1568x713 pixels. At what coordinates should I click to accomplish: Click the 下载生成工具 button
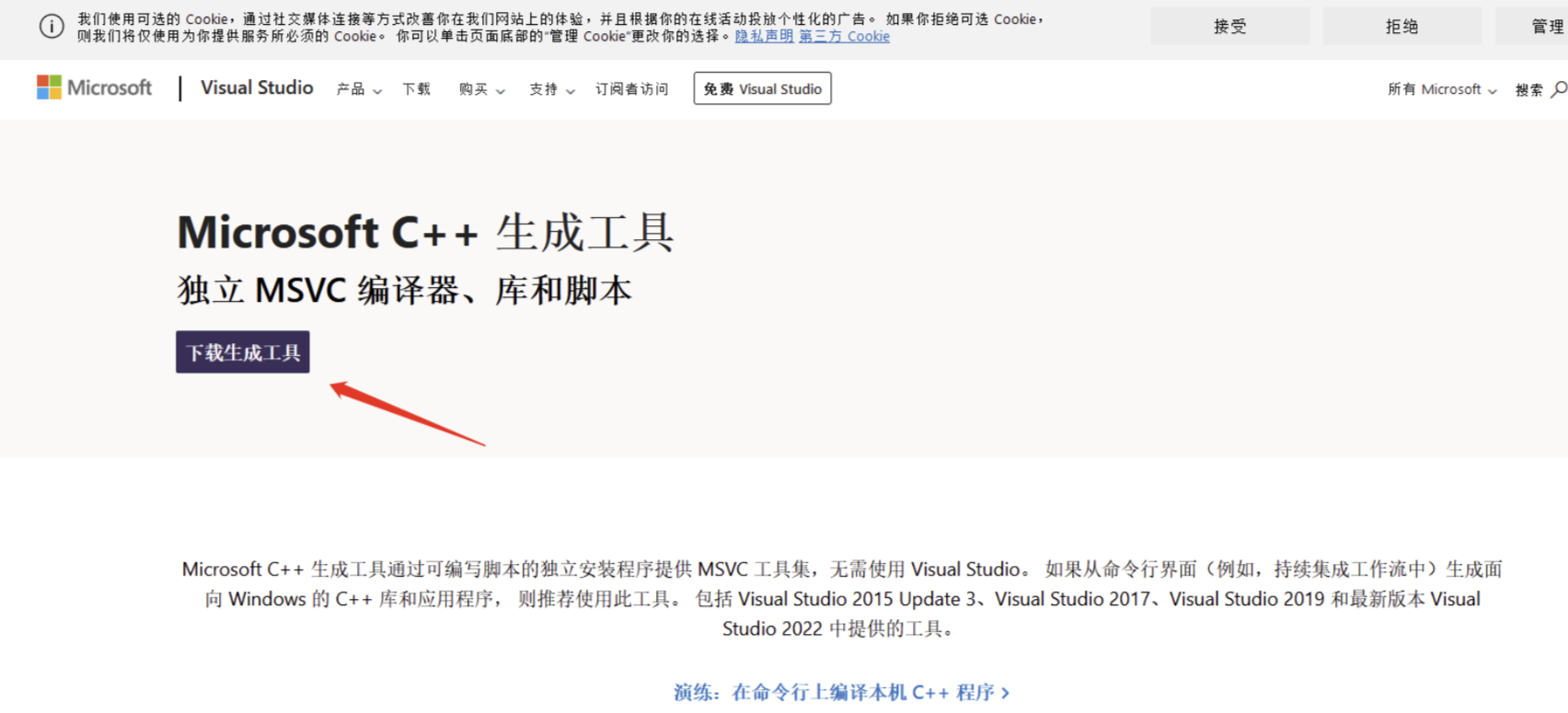[243, 352]
